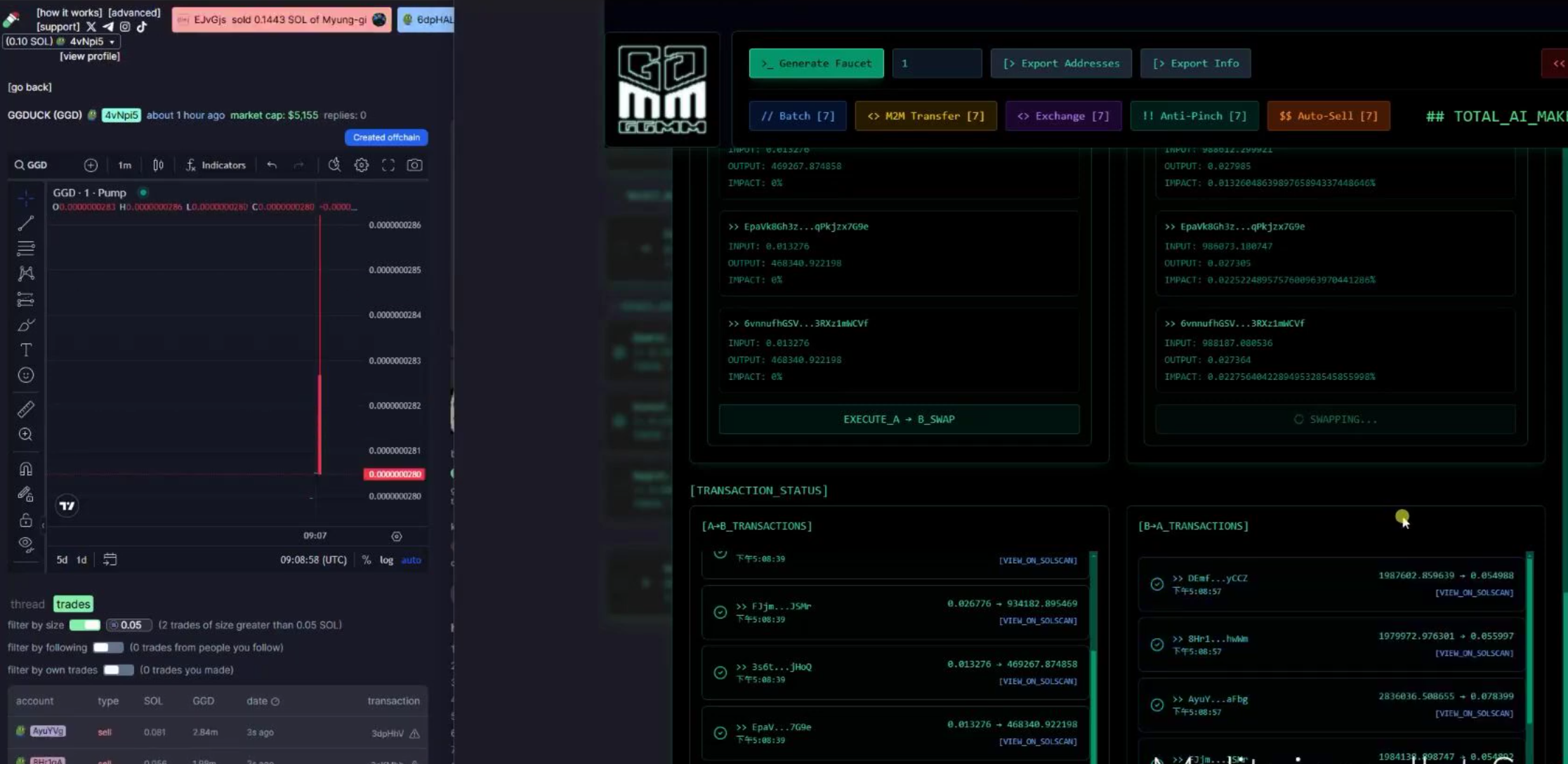Screen dimensions: 1568x764
Task: Open the project's Telegram social icon
Action: (107, 27)
